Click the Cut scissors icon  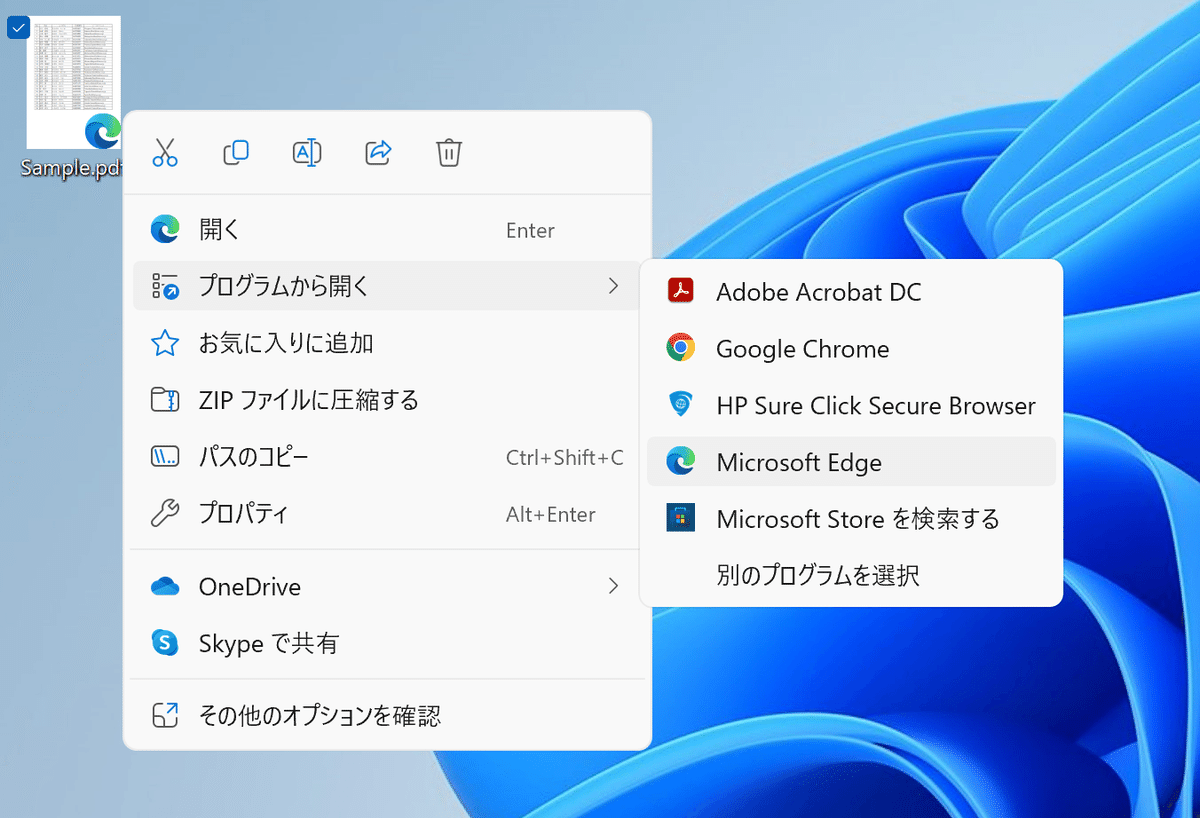tap(165, 153)
